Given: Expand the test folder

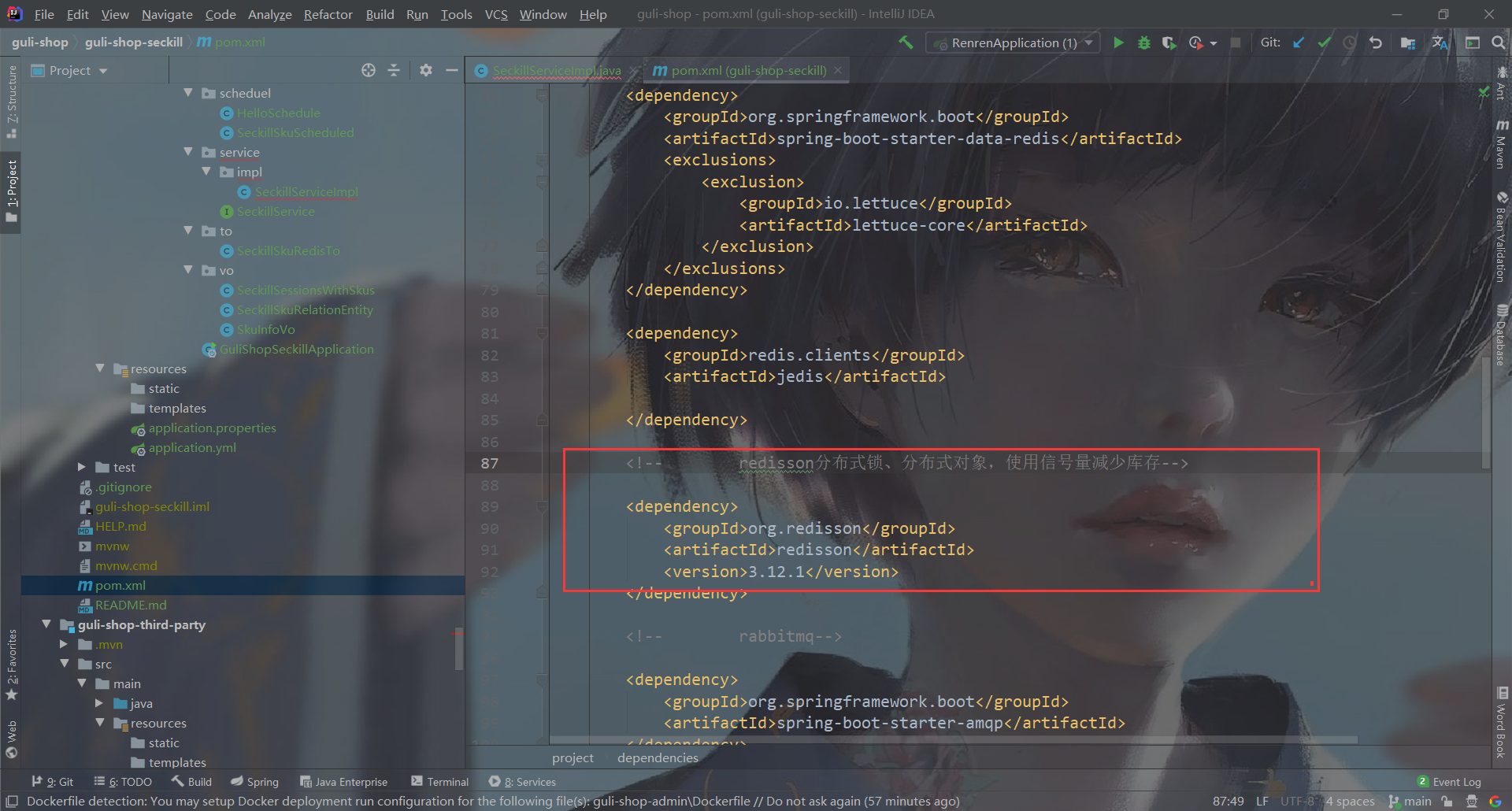Looking at the screenshot, I should tap(82, 467).
